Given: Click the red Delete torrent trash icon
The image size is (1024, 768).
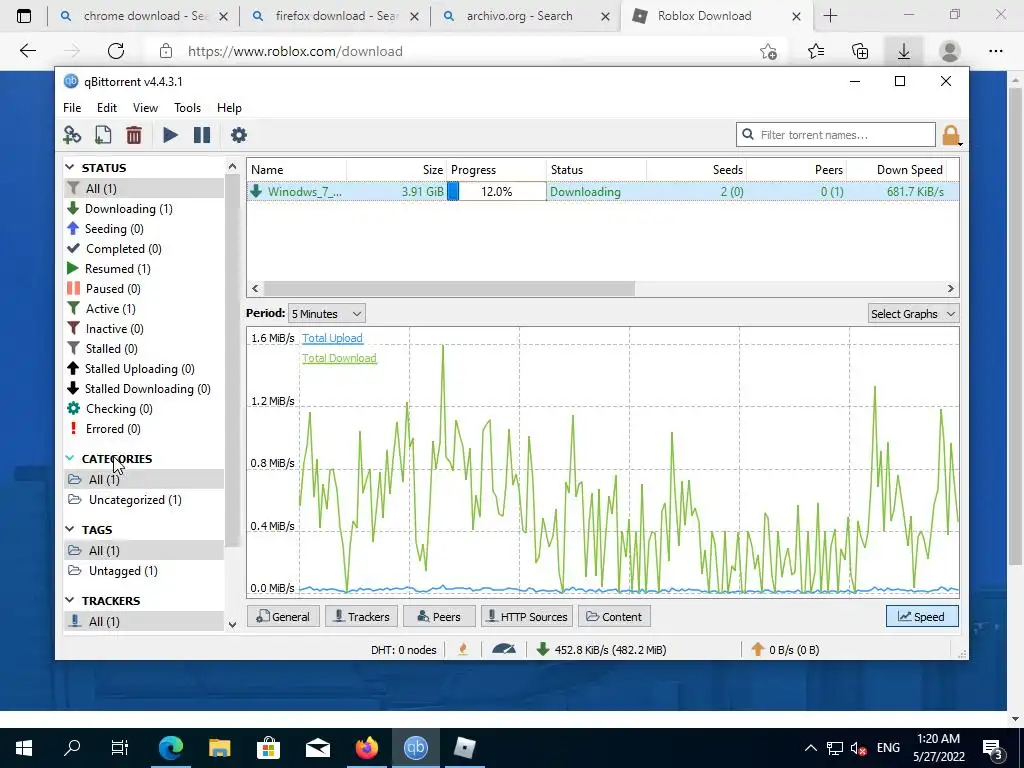Looking at the screenshot, I should tap(134, 135).
